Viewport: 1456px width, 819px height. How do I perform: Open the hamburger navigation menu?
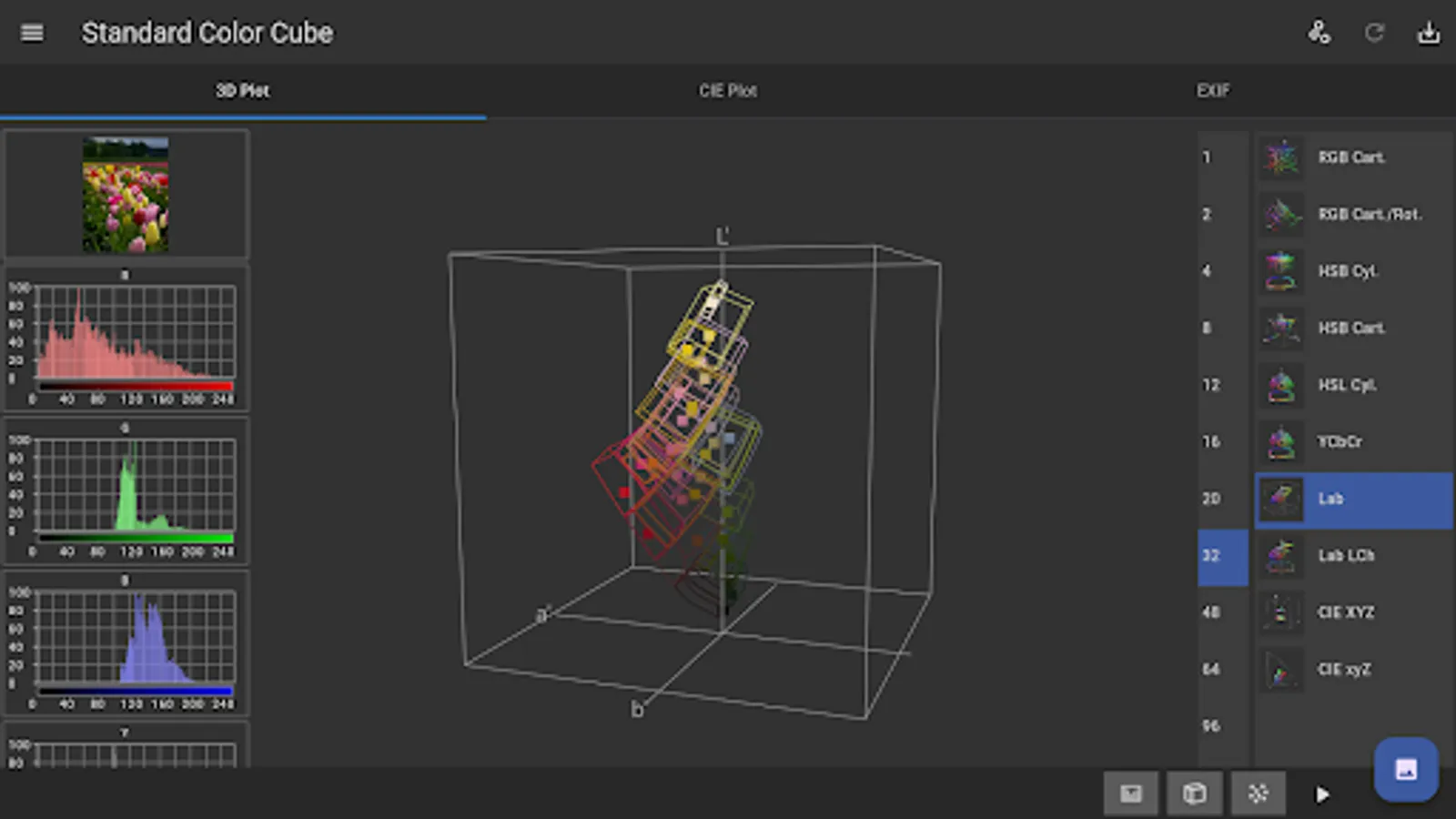coord(32,33)
